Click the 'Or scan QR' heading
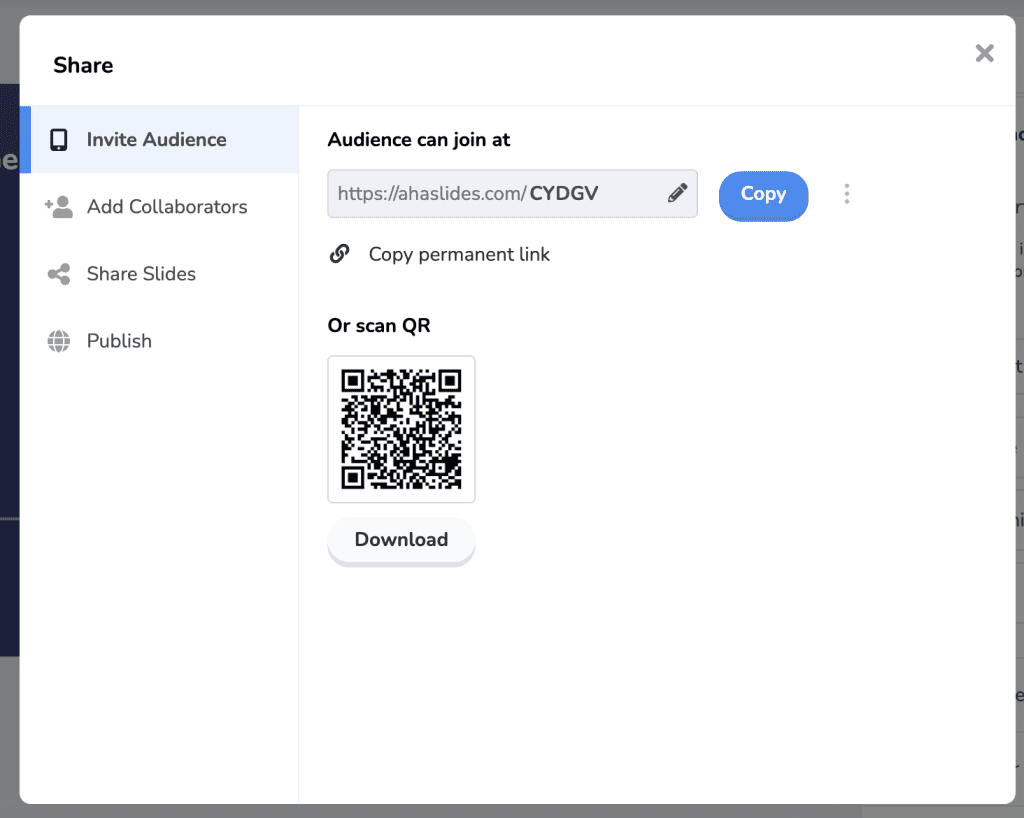 coord(379,326)
